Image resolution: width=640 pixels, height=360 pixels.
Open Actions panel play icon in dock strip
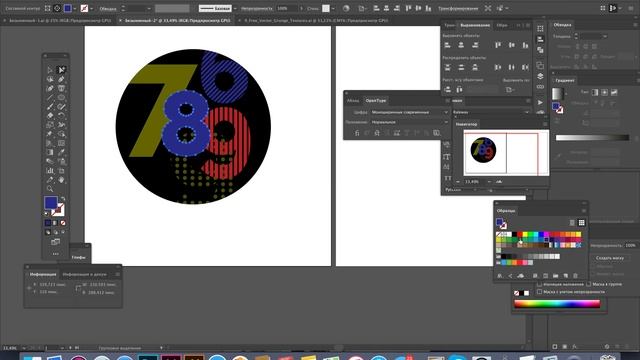coord(540,102)
